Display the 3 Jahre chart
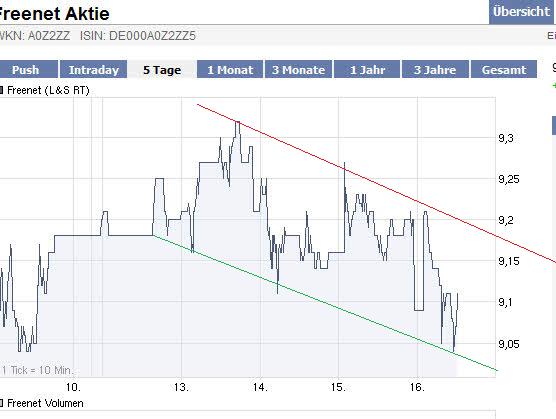This screenshot has height=419, width=556. pos(435,69)
